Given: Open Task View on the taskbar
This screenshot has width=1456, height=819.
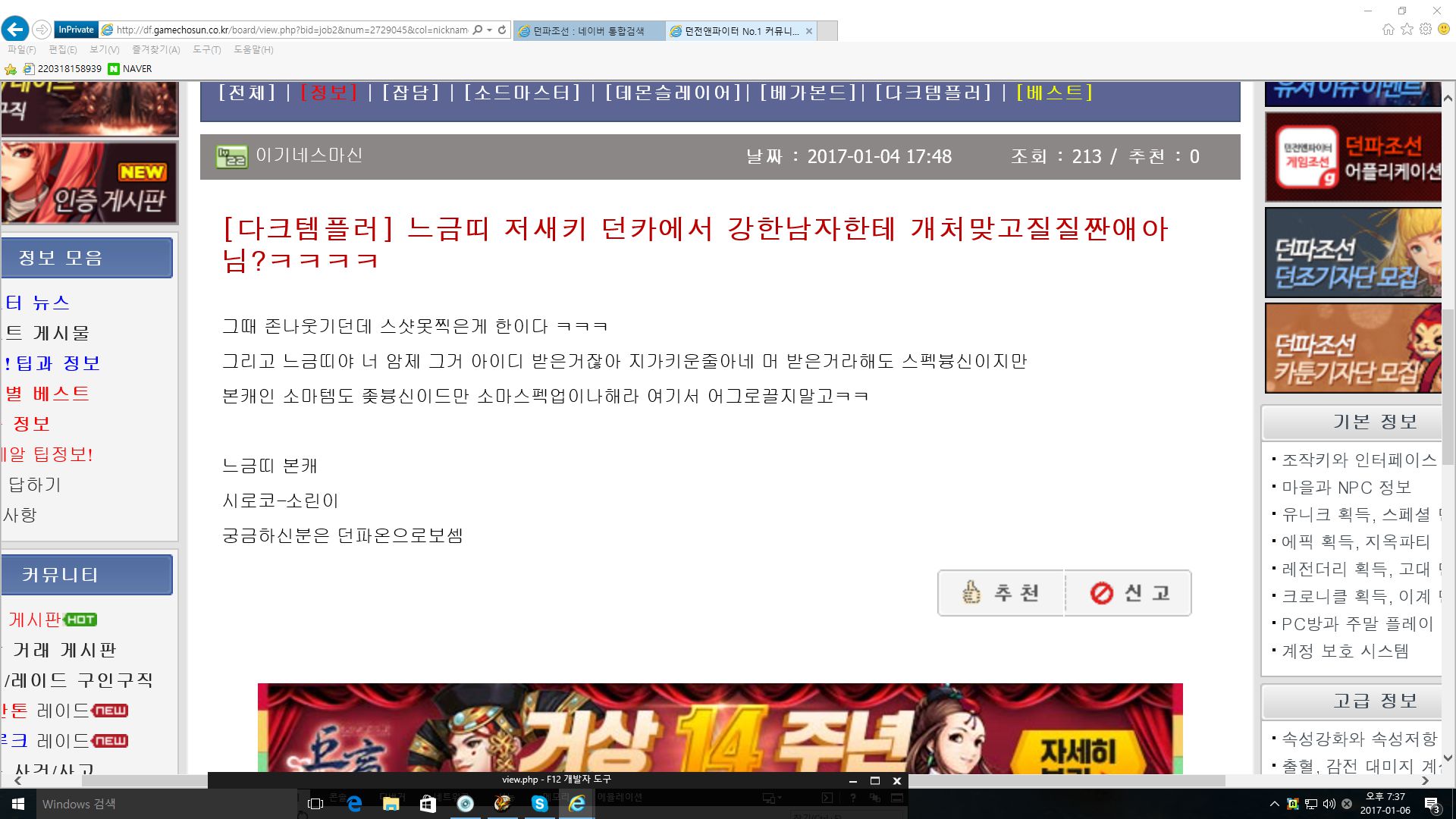Looking at the screenshot, I should (315, 804).
